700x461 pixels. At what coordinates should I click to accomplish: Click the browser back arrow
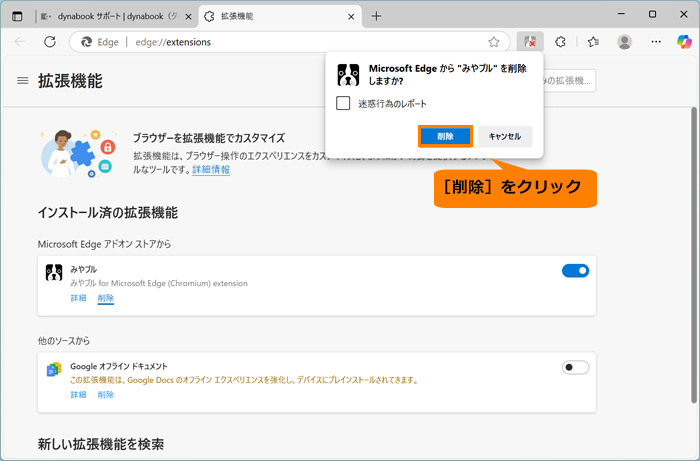[x=20, y=42]
